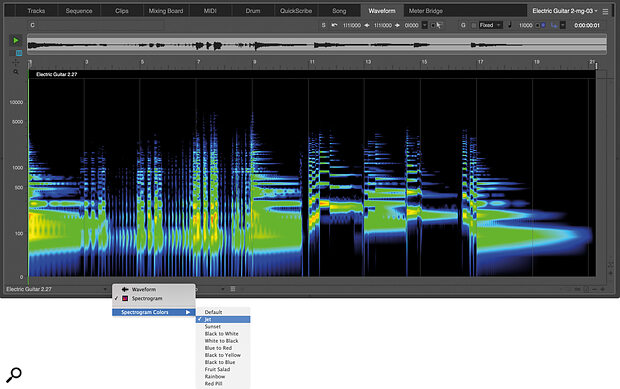620x389 pixels.
Task: Choose Spectrogram view in popup menu
Action: coord(154,298)
